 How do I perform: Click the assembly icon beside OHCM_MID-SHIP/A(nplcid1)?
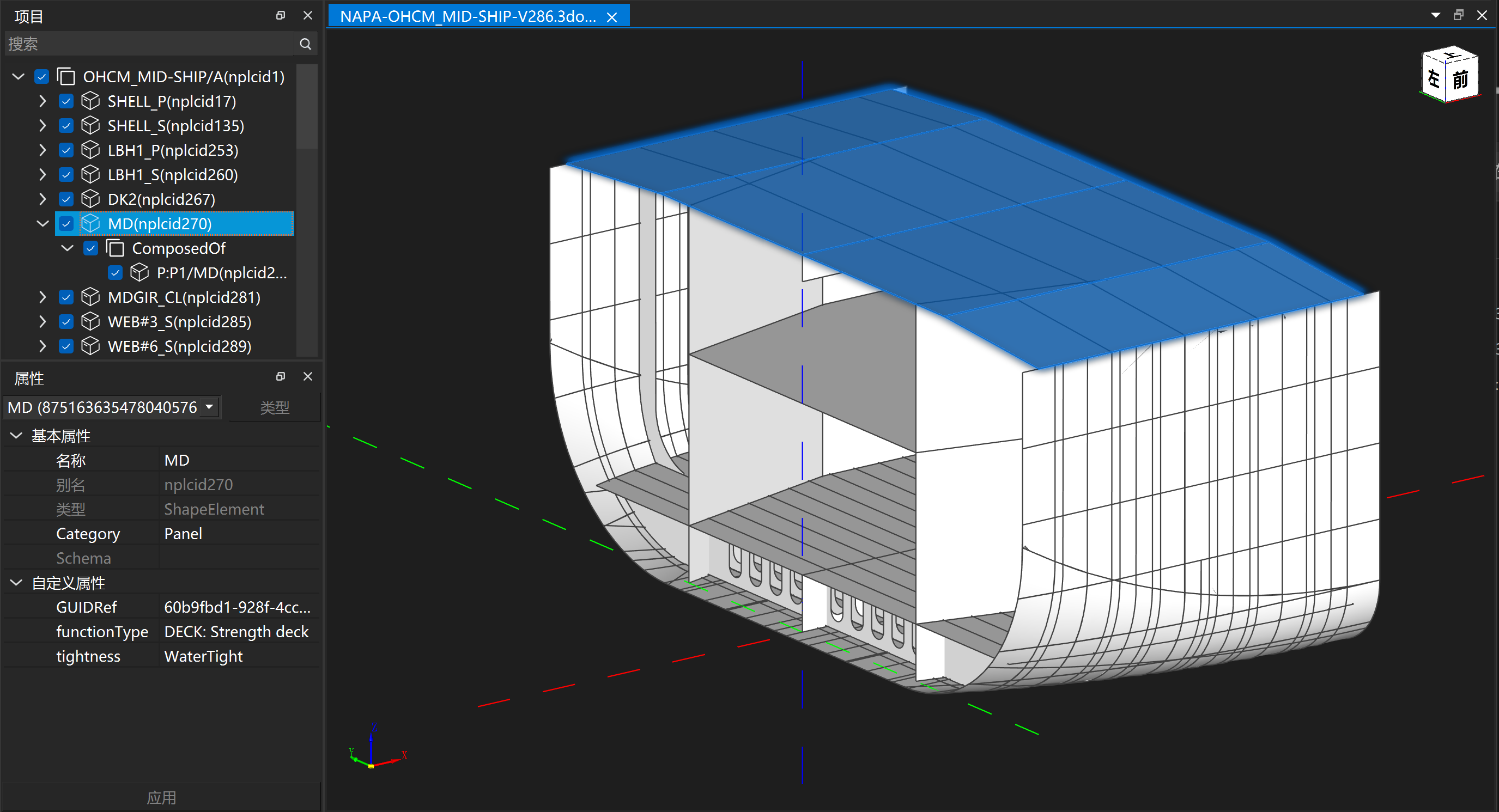(66, 77)
